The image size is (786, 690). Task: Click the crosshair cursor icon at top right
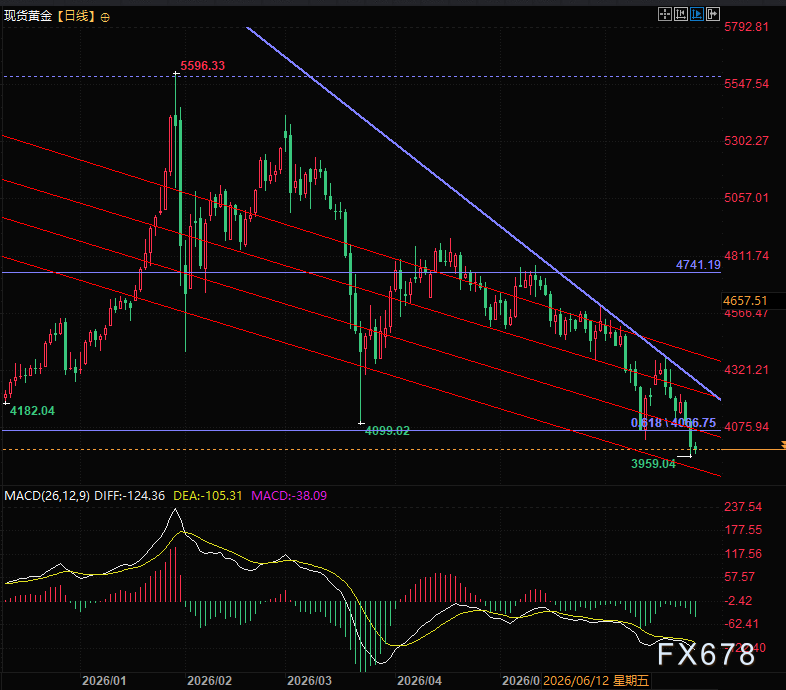point(665,14)
